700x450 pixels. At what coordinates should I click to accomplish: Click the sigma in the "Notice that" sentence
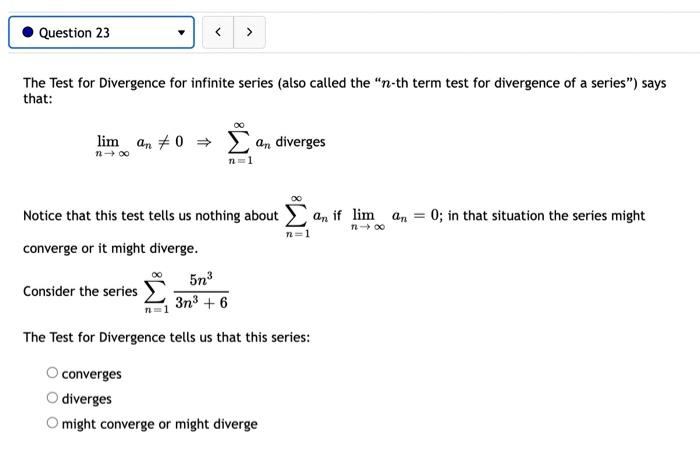click(296, 217)
